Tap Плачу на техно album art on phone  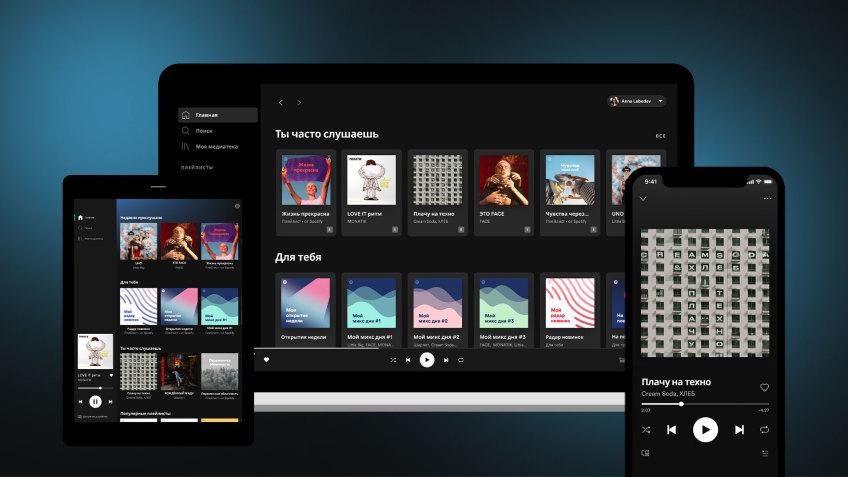tap(705, 293)
